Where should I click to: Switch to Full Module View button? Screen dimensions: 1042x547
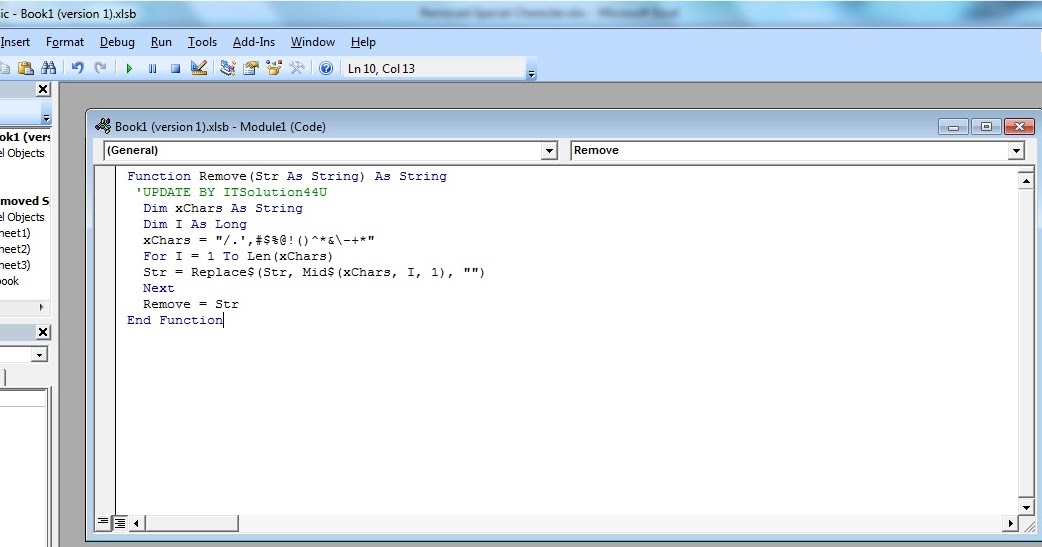120,522
